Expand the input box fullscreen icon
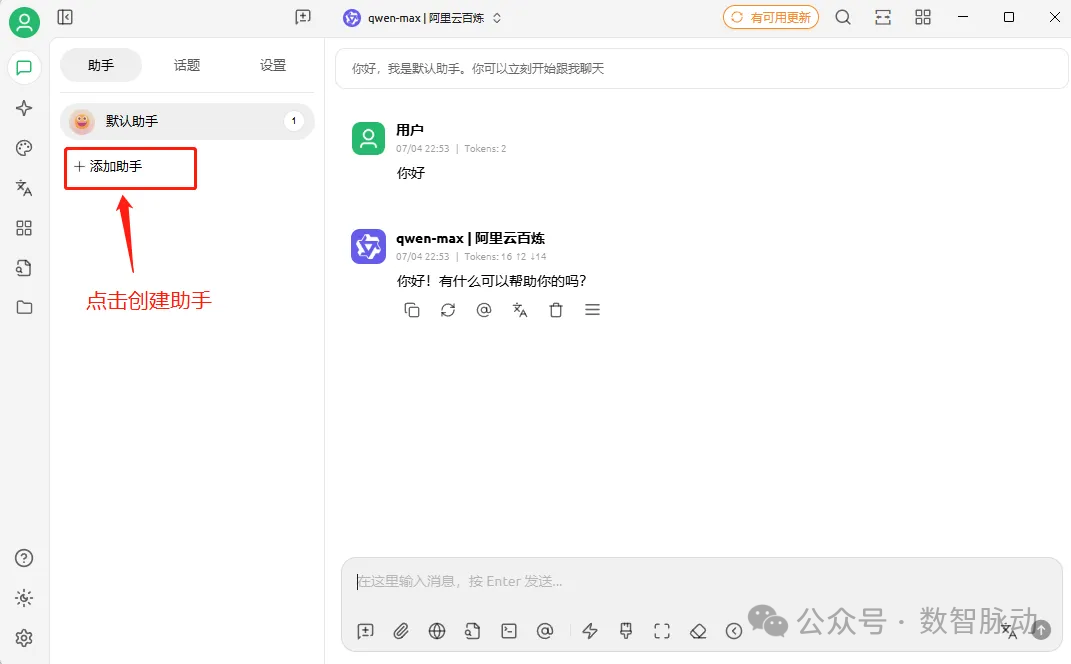The width and height of the screenshot is (1071, 664). tap(662, 631)
